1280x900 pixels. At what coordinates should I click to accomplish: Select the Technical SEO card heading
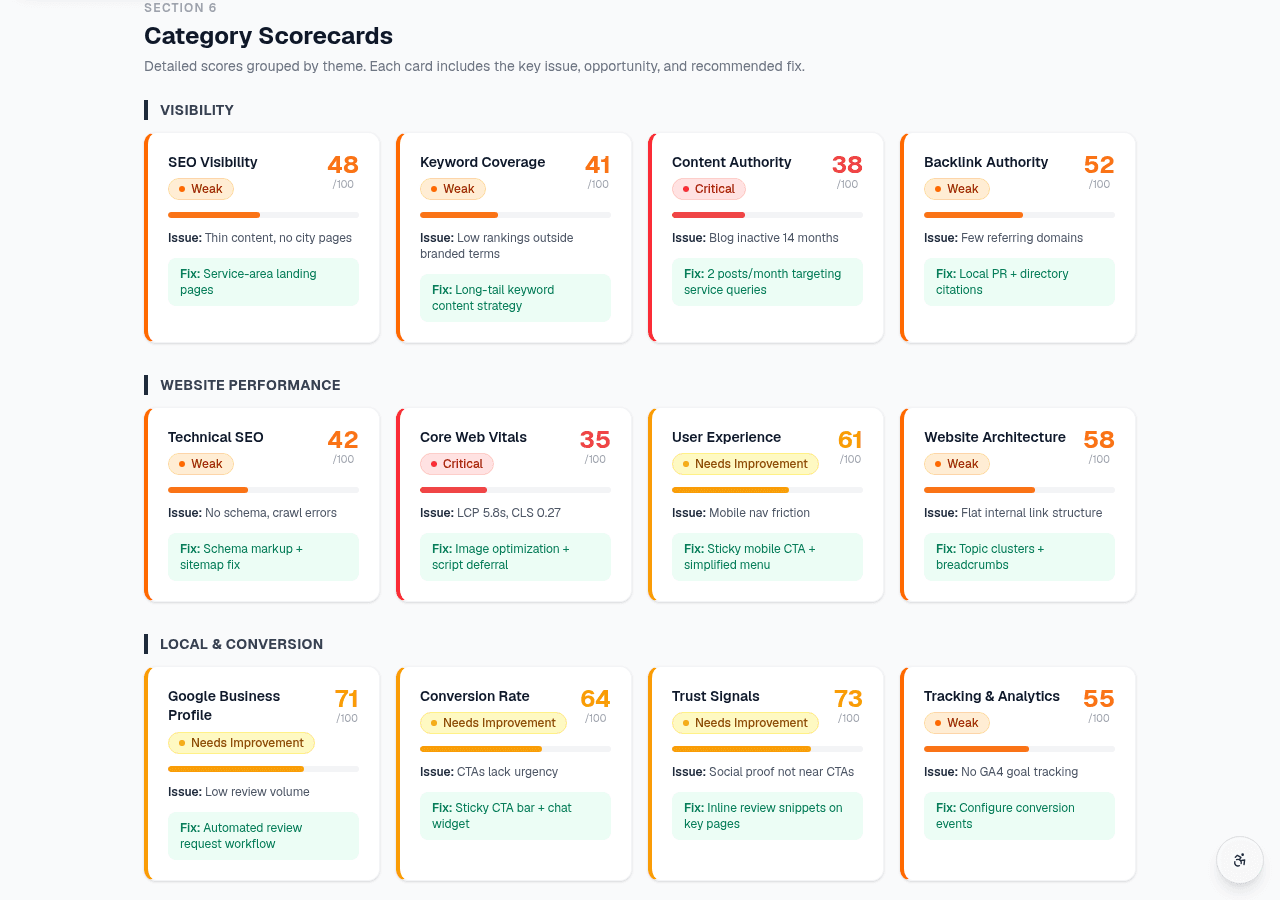tap(216, 437)
